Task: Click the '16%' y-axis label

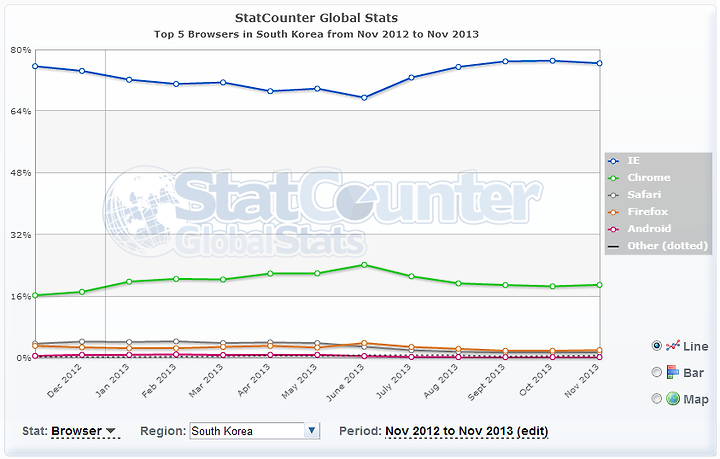Action: (21, 297)
